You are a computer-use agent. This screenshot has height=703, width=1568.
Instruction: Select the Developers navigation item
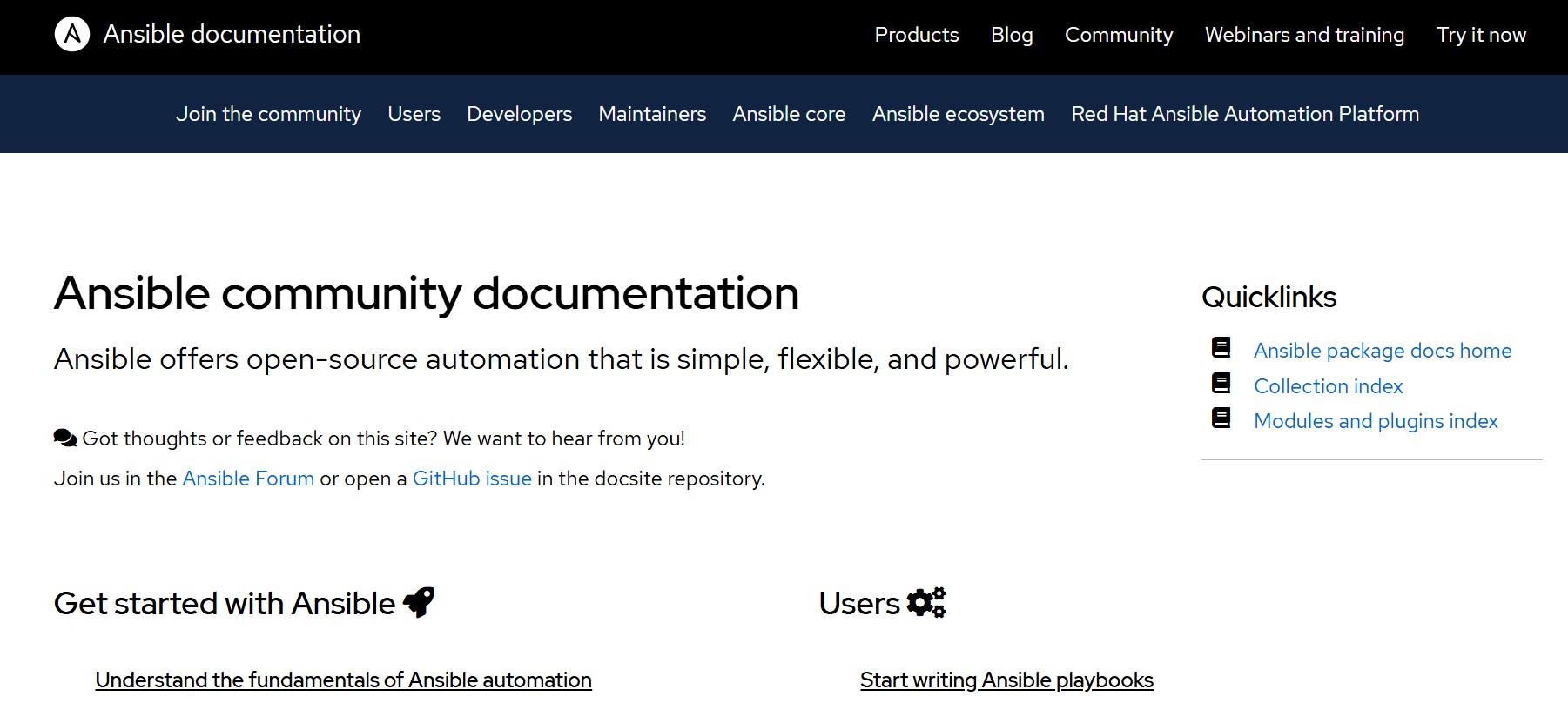519,114
